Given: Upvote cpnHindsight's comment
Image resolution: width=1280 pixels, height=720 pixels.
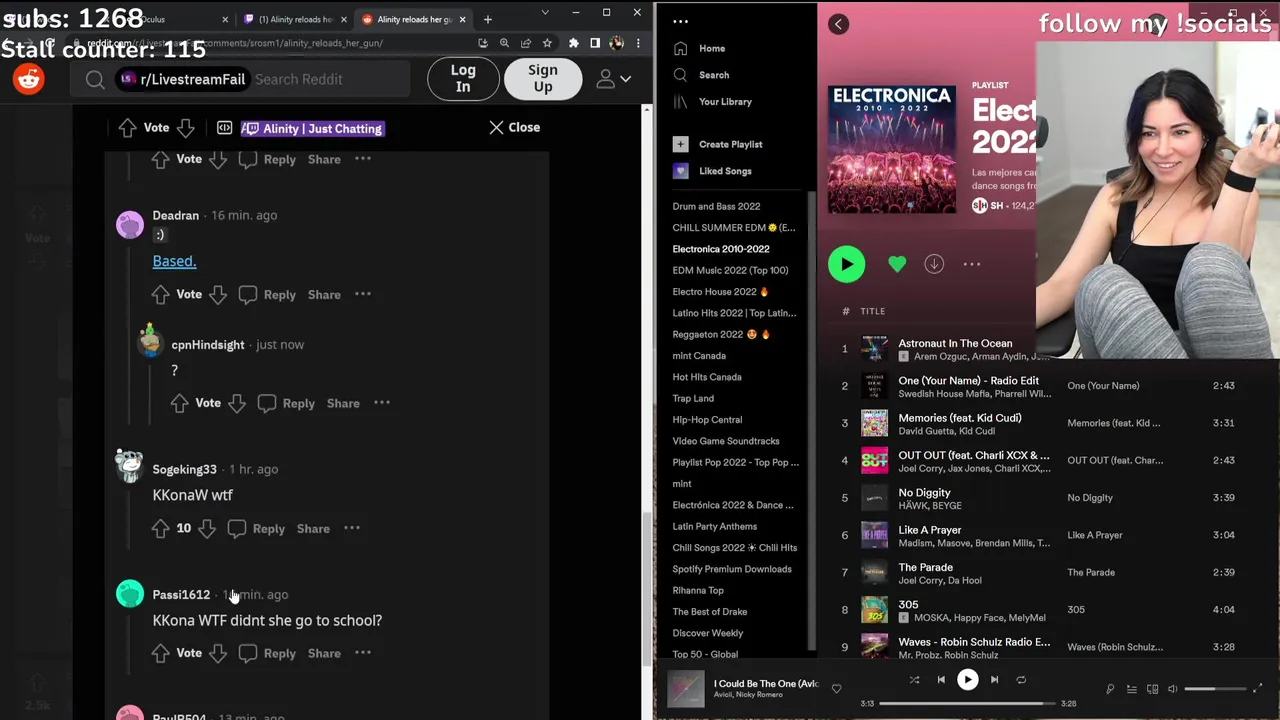Looking at the screenshot, I should [x=180, y=403].
